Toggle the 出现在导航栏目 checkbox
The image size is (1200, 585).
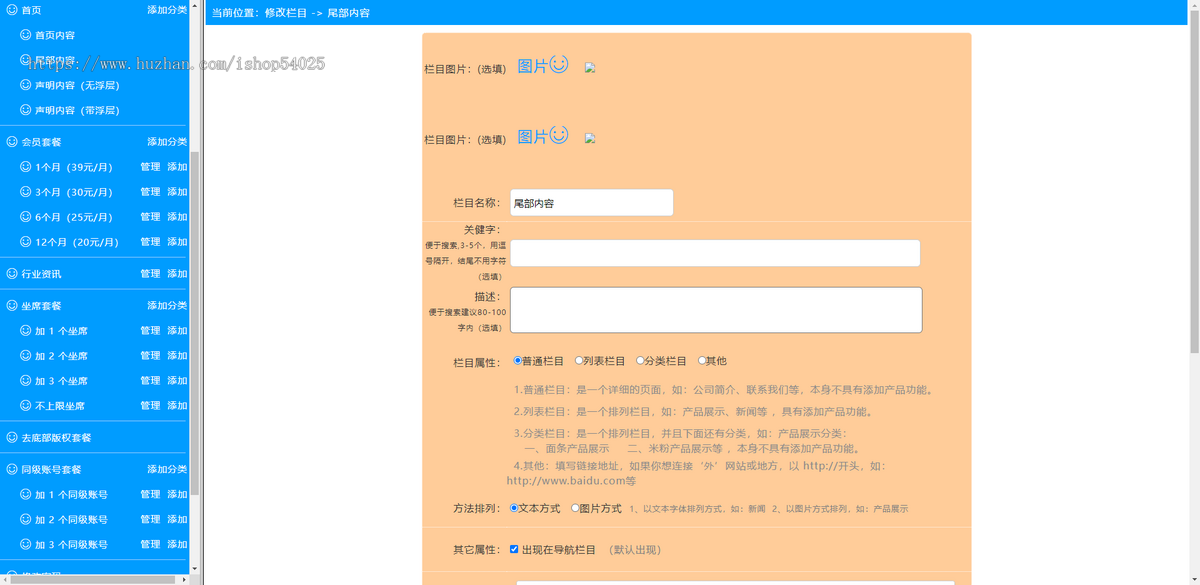pos(514,549)
